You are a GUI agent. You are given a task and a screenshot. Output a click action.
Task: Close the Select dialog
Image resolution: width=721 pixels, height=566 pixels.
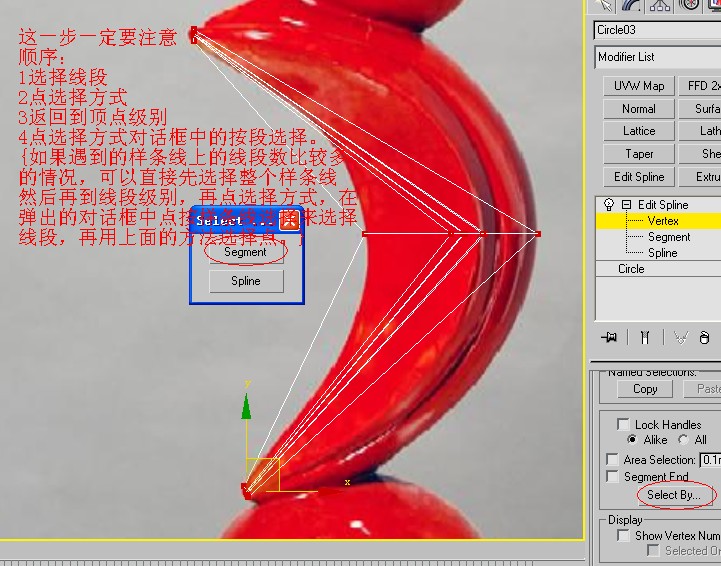coord(289,221)
